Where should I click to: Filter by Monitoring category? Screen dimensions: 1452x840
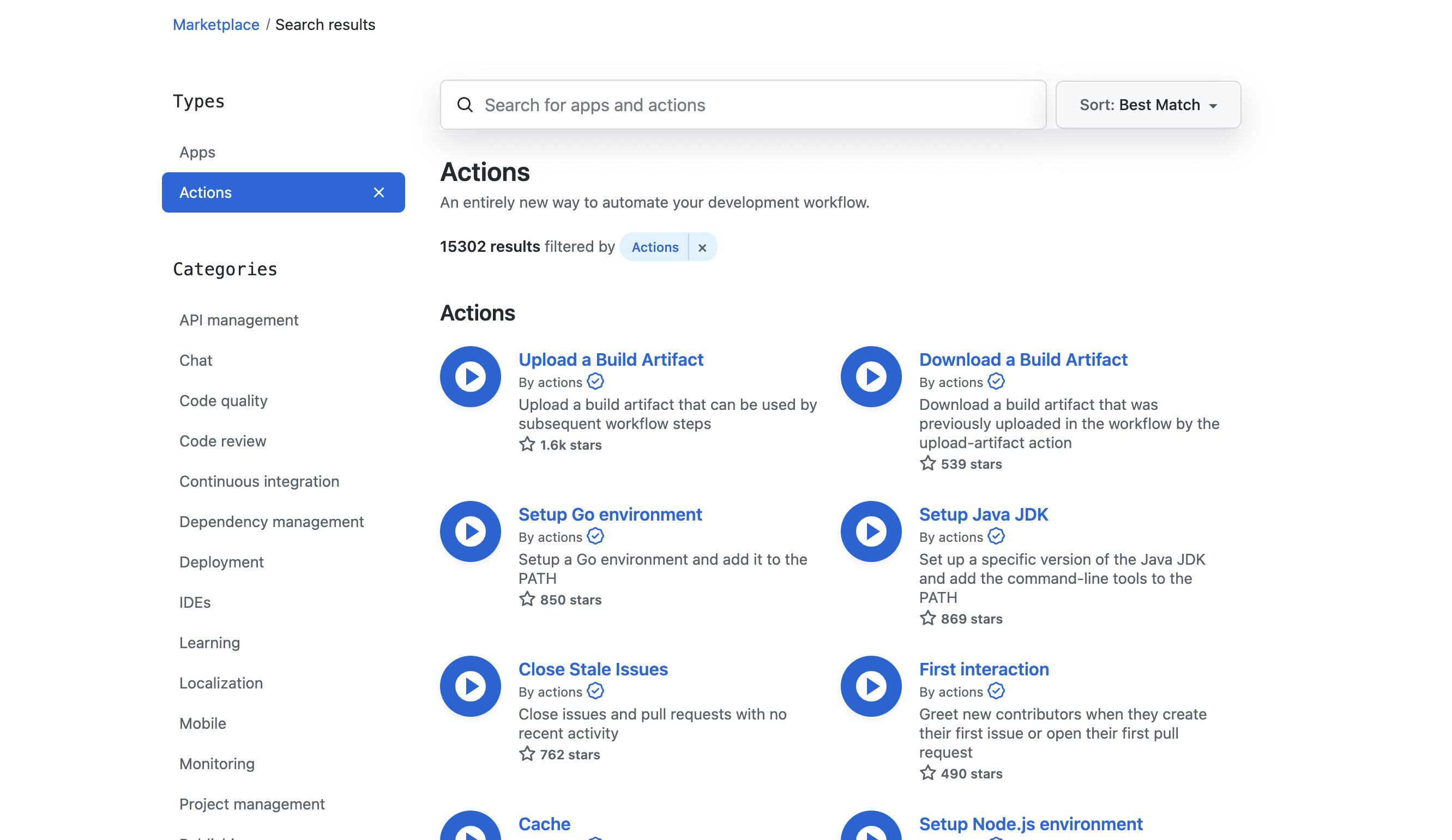(216, 764)
